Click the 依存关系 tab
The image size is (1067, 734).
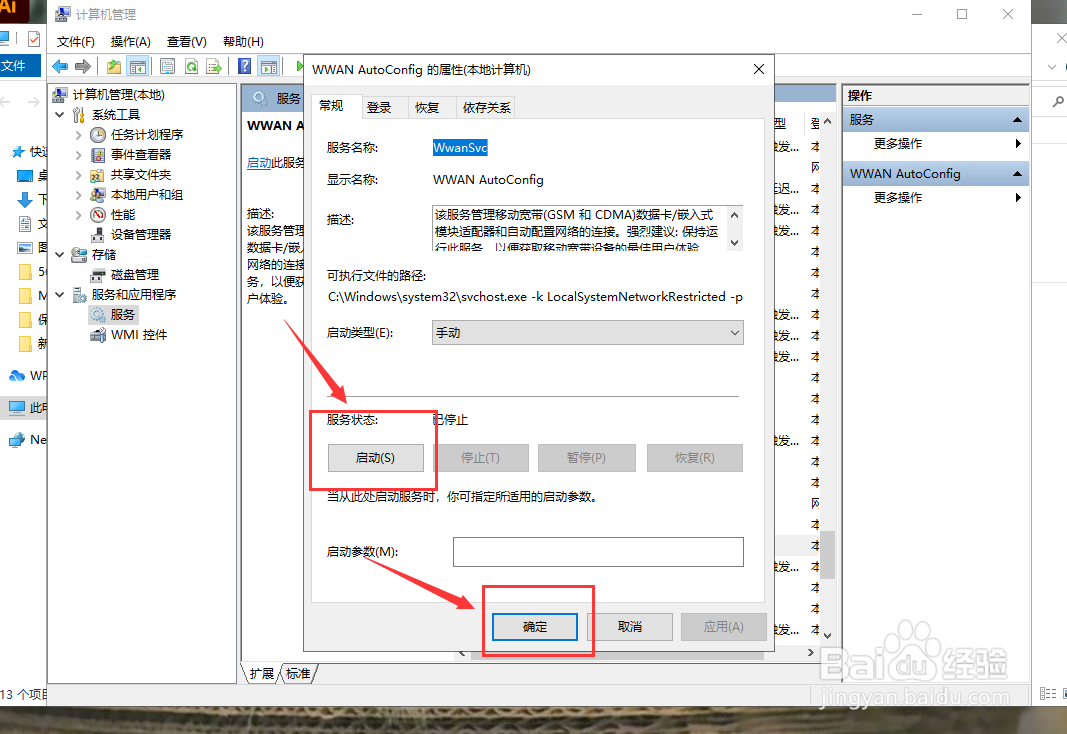tap(486, 106)
